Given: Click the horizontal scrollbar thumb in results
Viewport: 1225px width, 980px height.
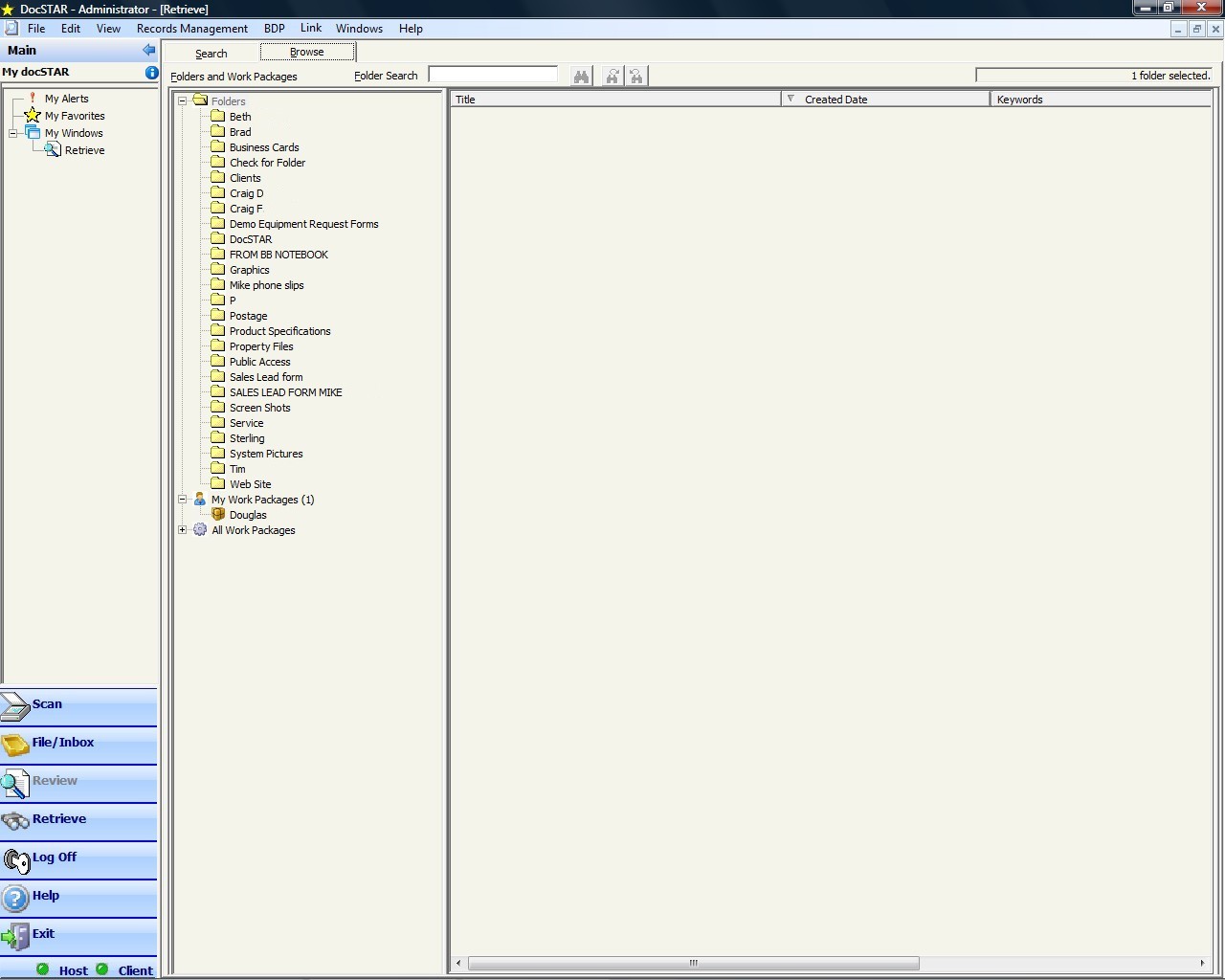Looking at the screenshot, I should pyautogui.click(x=694, y=963).
